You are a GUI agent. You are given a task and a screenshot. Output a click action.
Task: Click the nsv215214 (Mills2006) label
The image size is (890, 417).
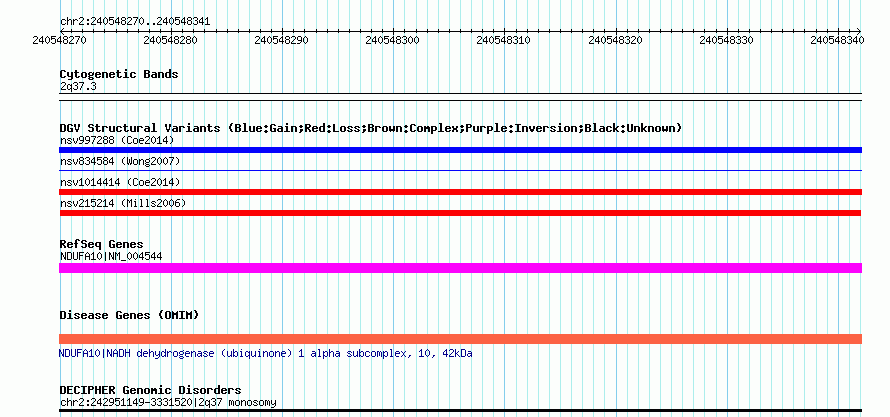coord(123,203)
